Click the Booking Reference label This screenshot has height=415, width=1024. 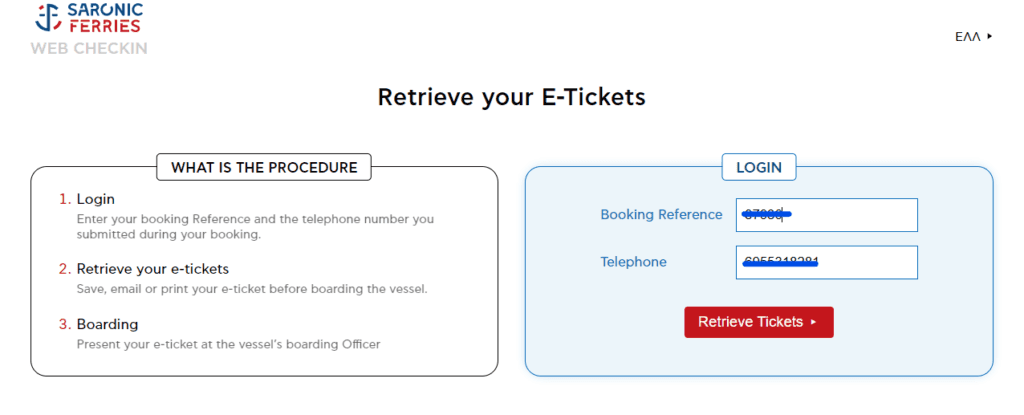[661, 215]
